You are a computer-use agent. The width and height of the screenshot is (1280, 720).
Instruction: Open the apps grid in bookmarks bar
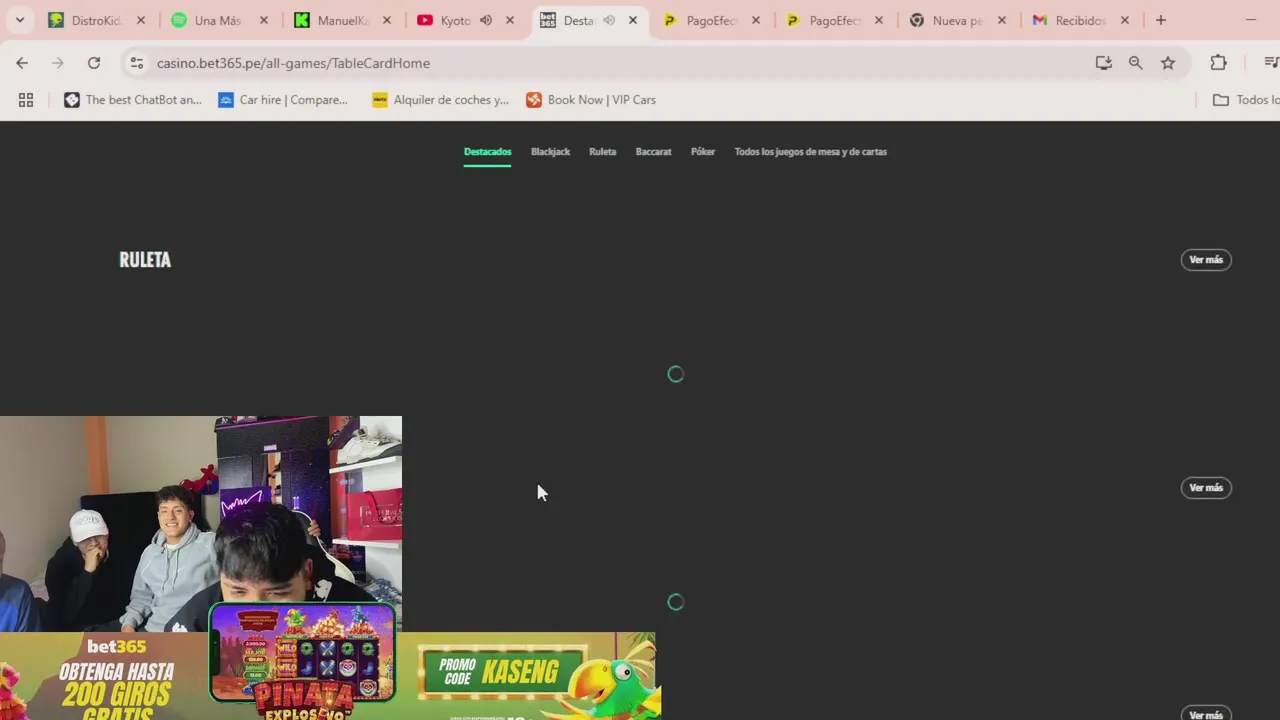(x=26, y=100)
